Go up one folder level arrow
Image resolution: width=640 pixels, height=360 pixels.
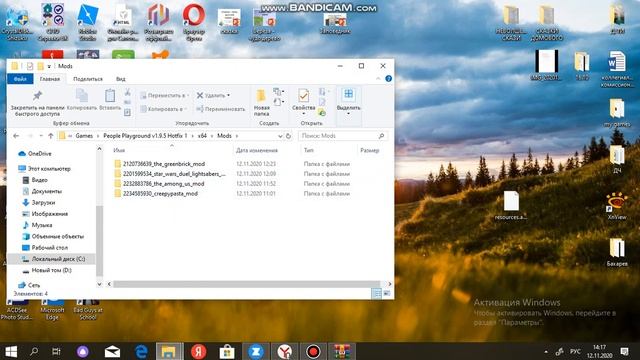[x=51, y=136]
